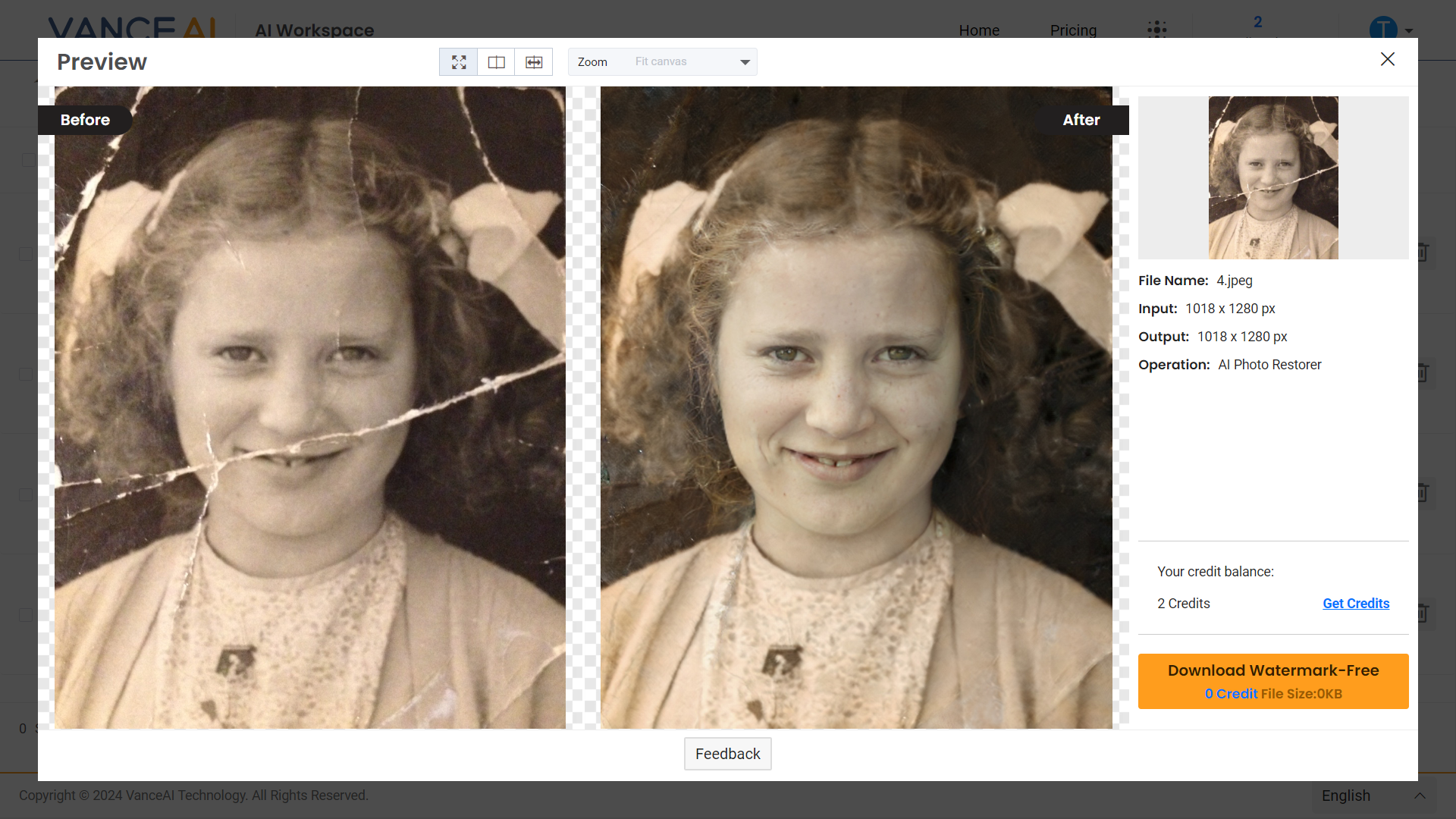Click the file name 4.jpeg text

point(1235,281)
